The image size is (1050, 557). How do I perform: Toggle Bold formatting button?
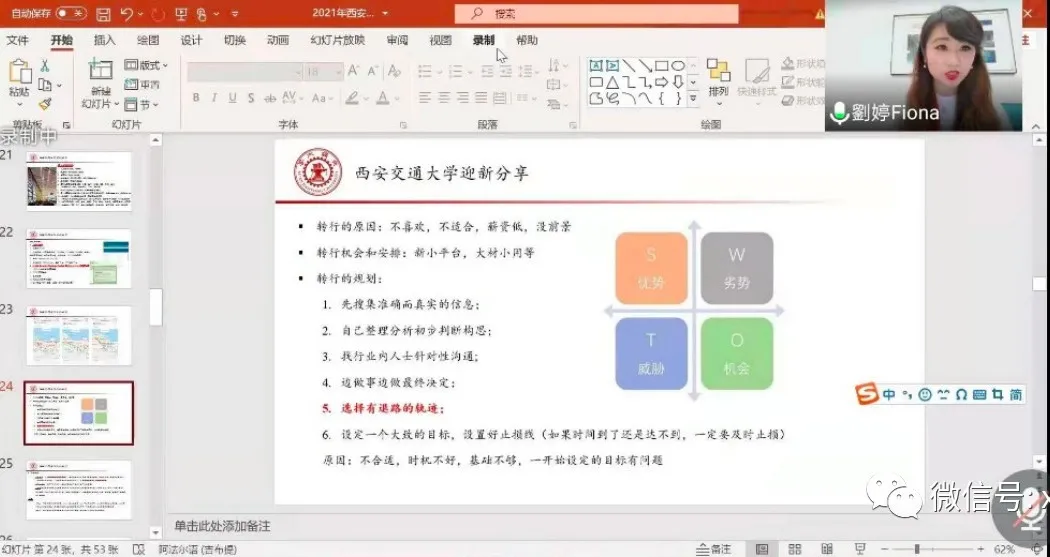[196, 98]
